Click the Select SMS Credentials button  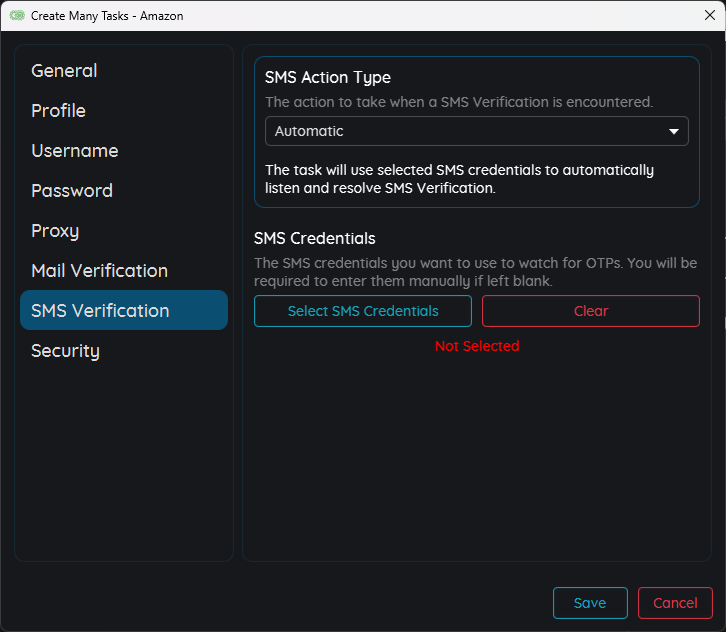click(363, 311)
